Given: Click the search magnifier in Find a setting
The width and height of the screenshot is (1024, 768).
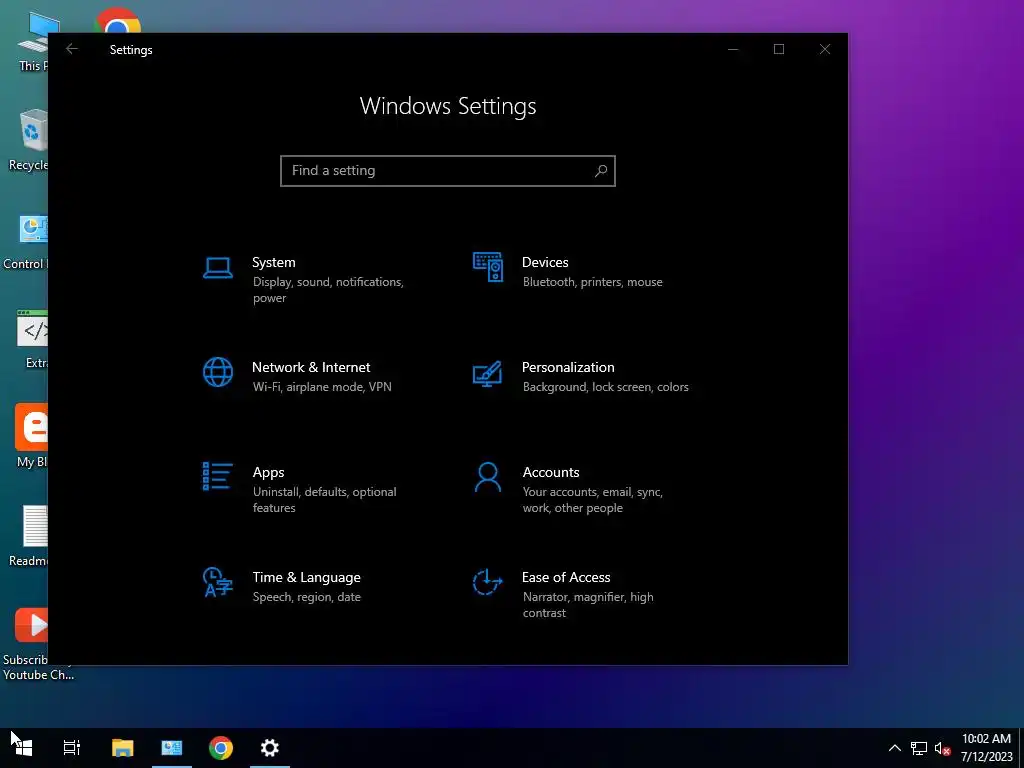Looking at the screenshot, I should point(601,170).
